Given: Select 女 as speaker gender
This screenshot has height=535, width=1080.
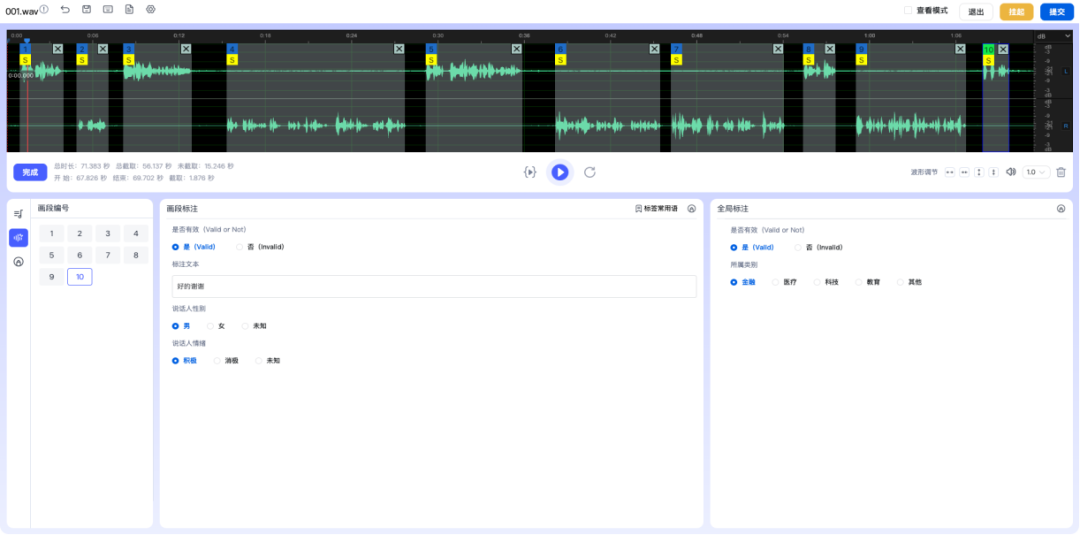Looking at the screenshot, I should pyautogui.click(x=210, y=326).
